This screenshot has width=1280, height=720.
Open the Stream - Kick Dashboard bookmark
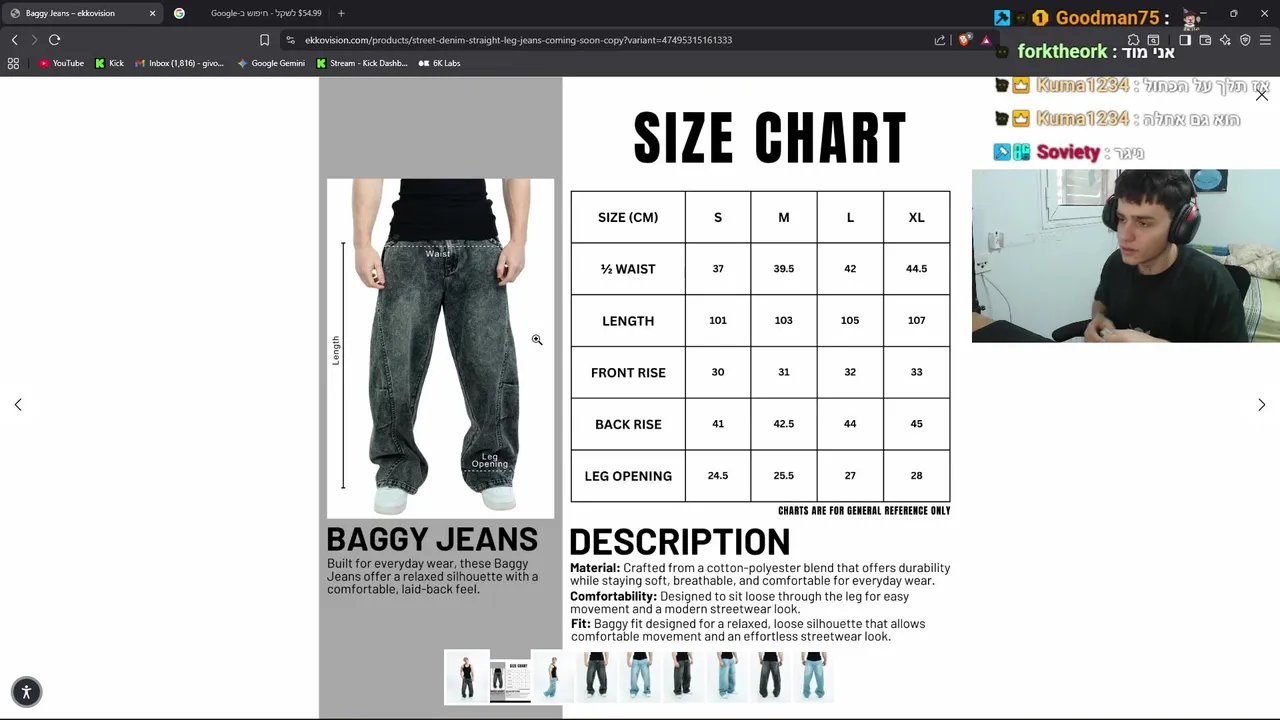pyautogui.click(x=362, y=63)
